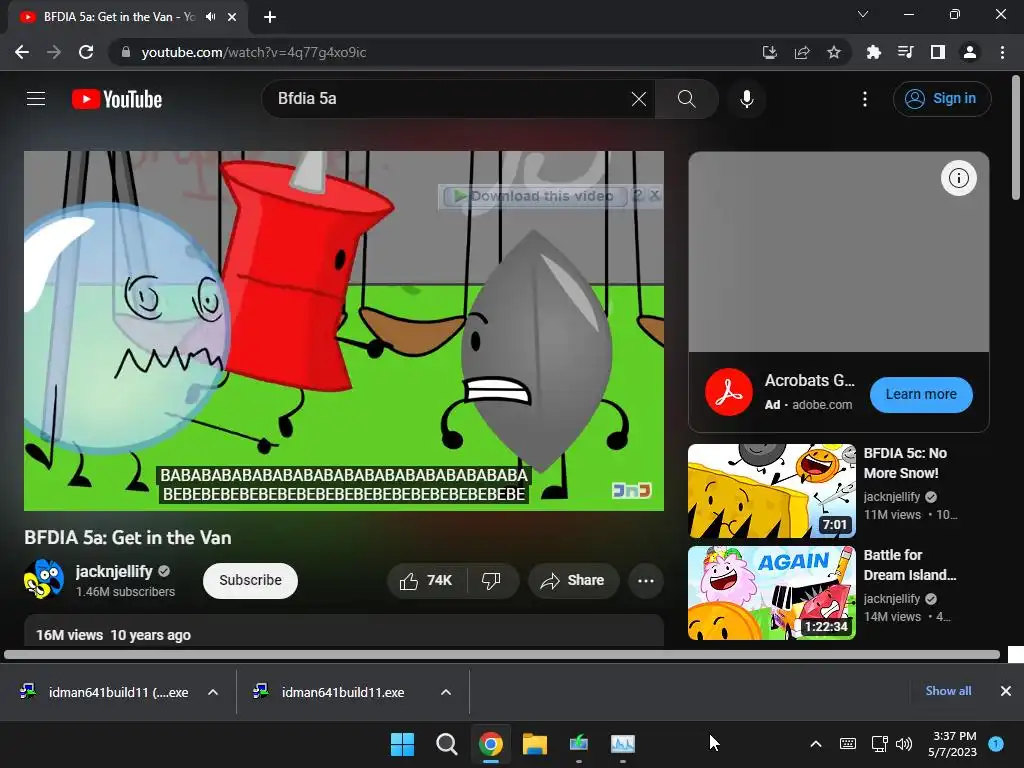
Task: Expand options for idman641build11.exe download
Action: (446, 692)
